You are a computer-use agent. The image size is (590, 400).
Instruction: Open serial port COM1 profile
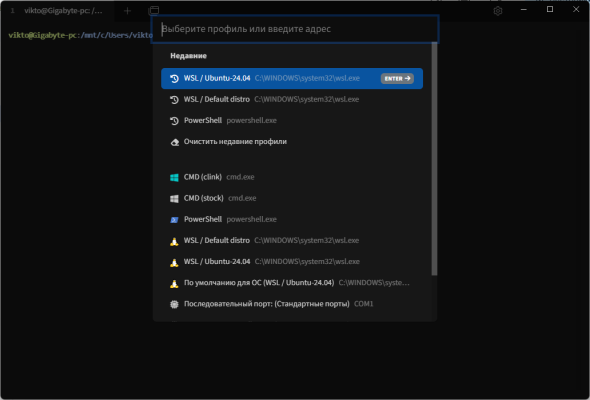292,304
